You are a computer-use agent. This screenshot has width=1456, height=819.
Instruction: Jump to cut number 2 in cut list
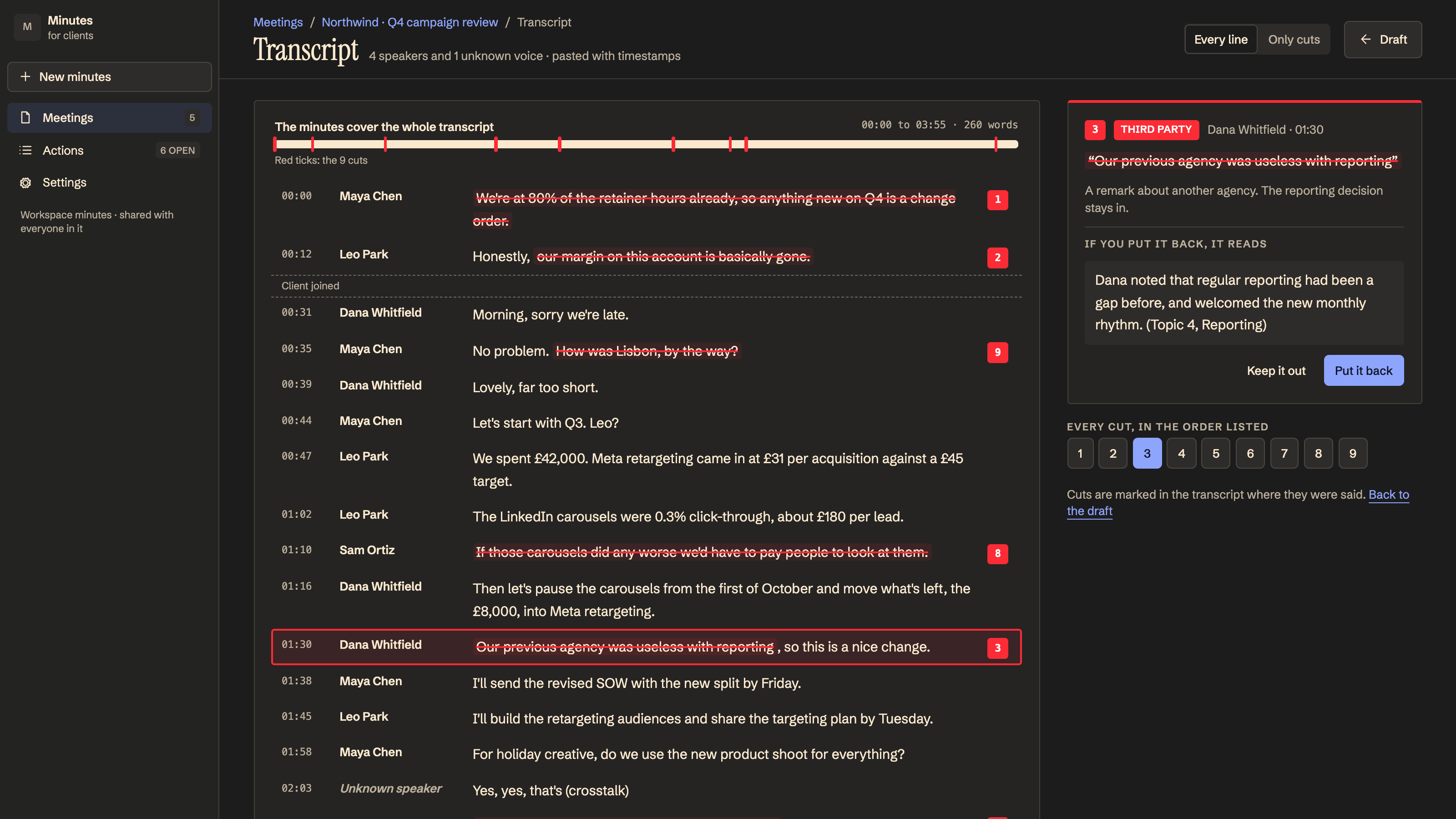tap(1113, 453)
